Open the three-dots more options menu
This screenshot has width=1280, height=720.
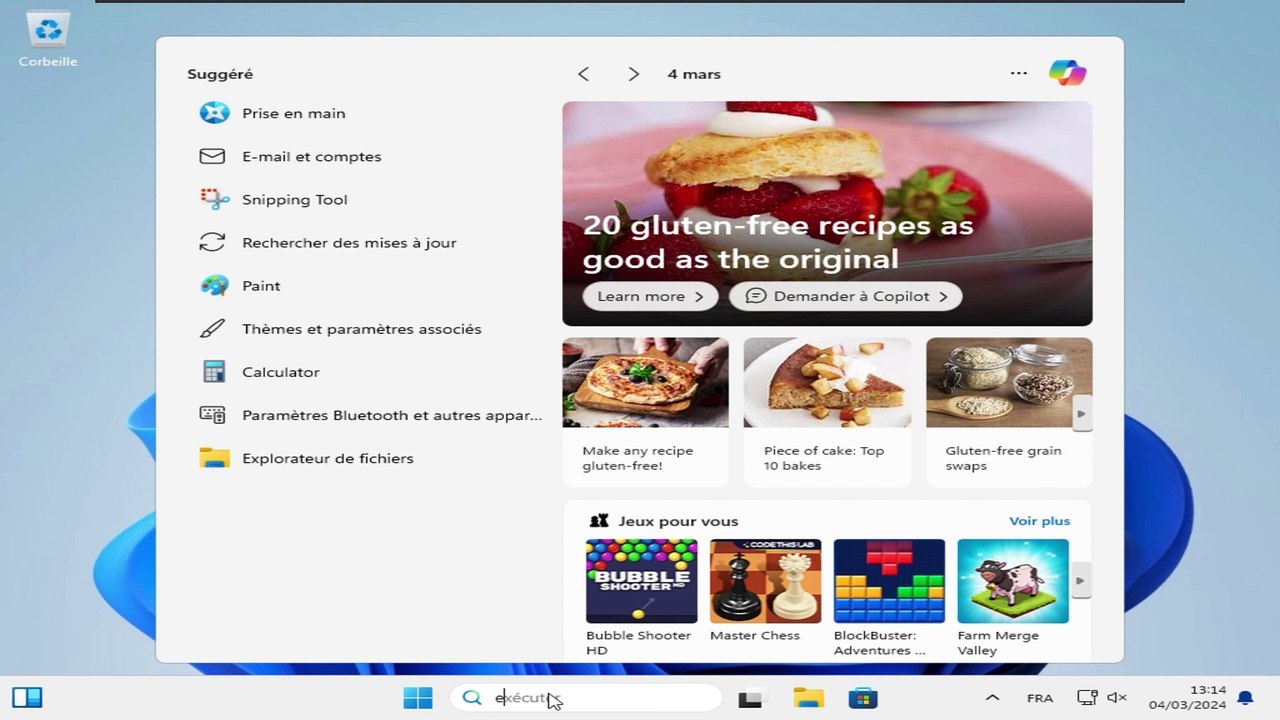point(1019,73)
